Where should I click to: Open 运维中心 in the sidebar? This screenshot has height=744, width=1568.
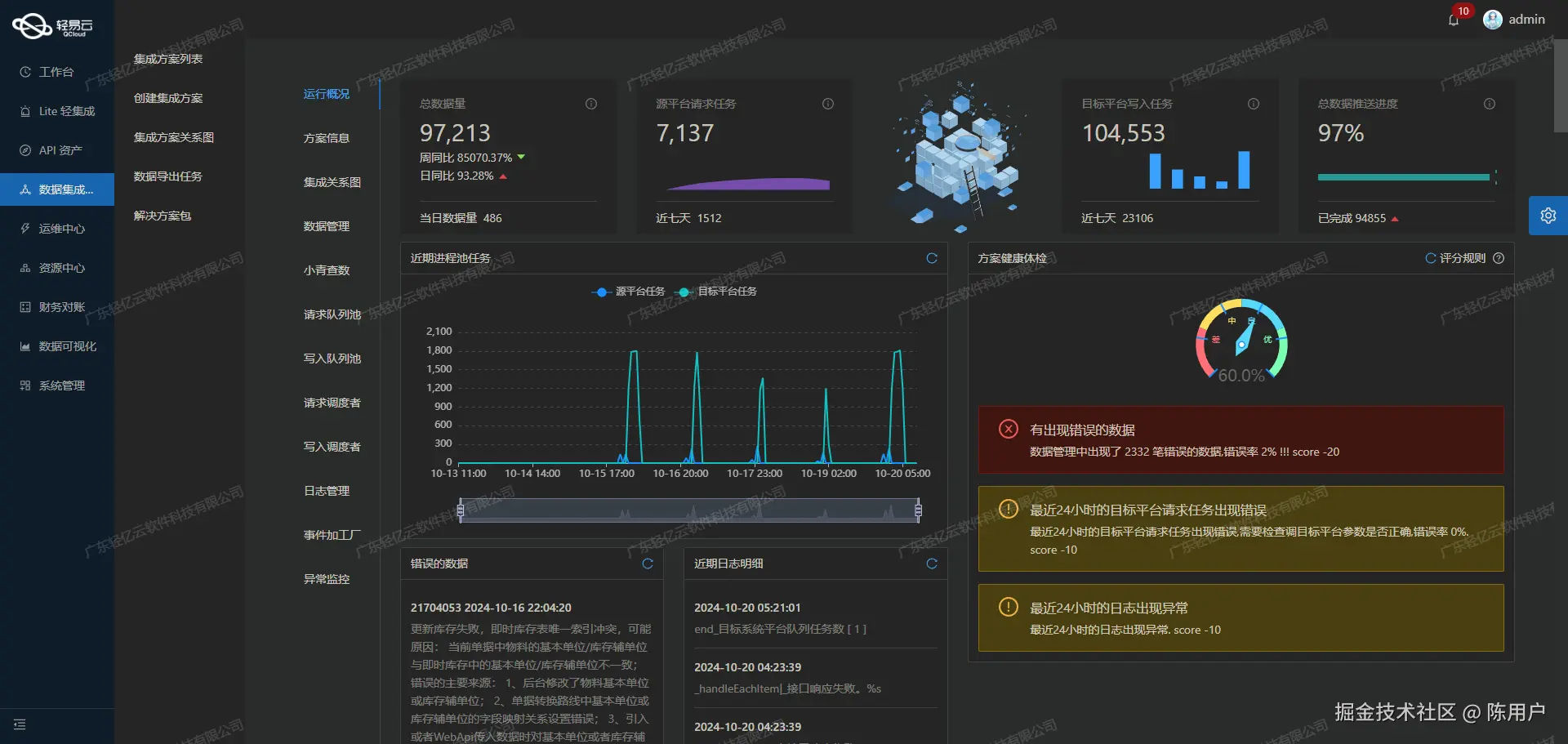(57, 229)
